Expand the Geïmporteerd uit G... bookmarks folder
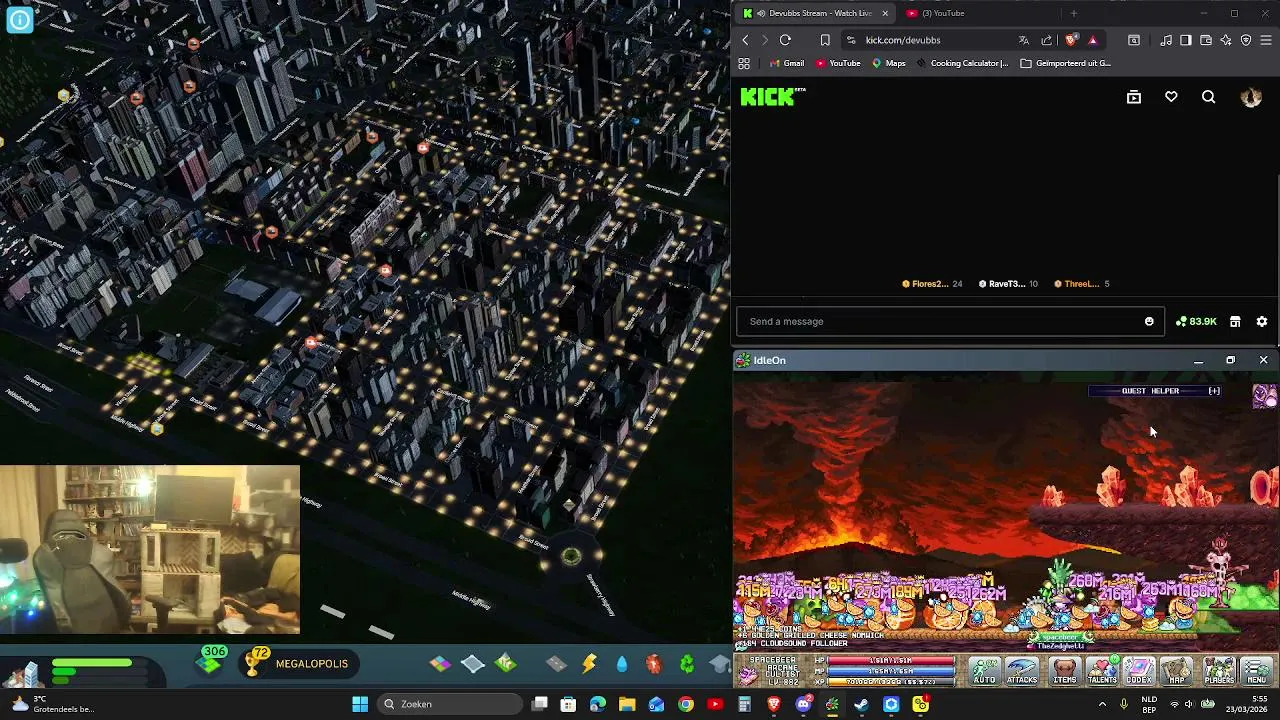This screenshot has height=720, width=1280. point(1066,63)
